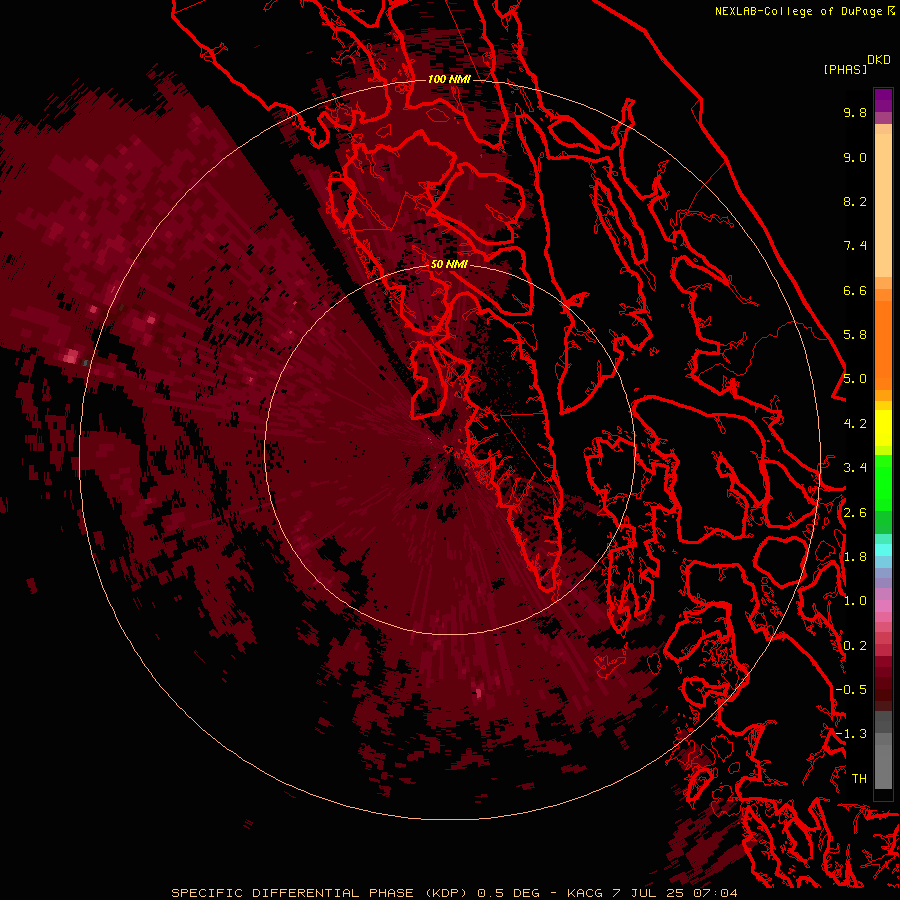This screenshot has width=900, height=900.
Task: Click the DKD product label
Action: point(879,60)
